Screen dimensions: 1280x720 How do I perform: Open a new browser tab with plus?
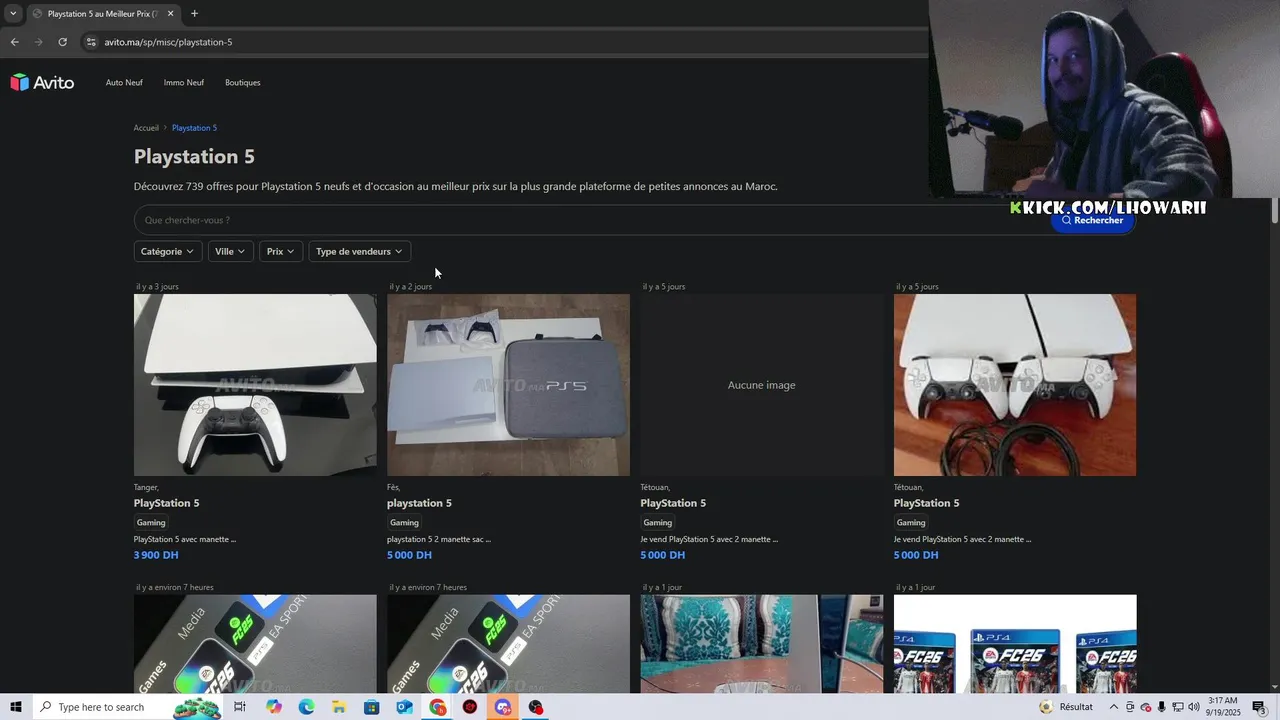point(194,14)
